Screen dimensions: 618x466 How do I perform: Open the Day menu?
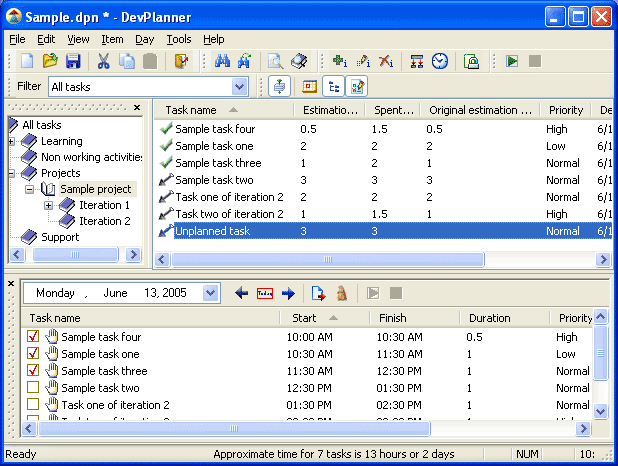[145, 39]
